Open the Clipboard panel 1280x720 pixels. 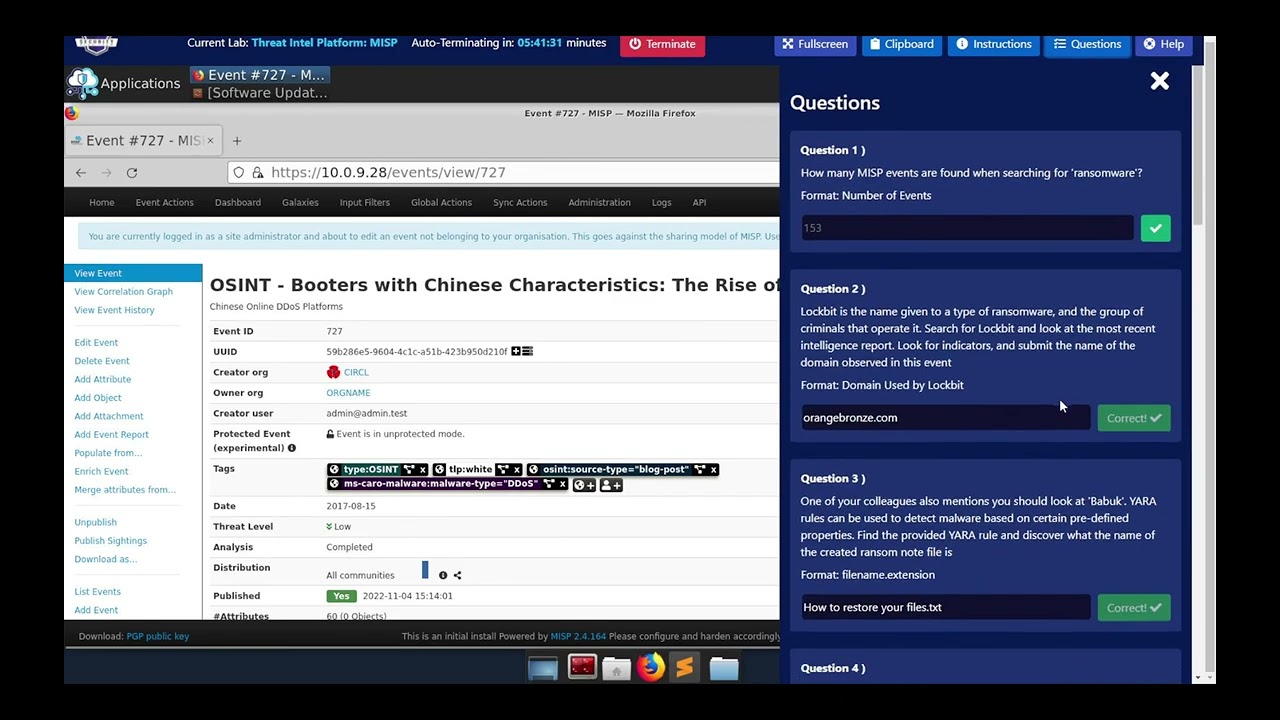(x=901, y=44)
